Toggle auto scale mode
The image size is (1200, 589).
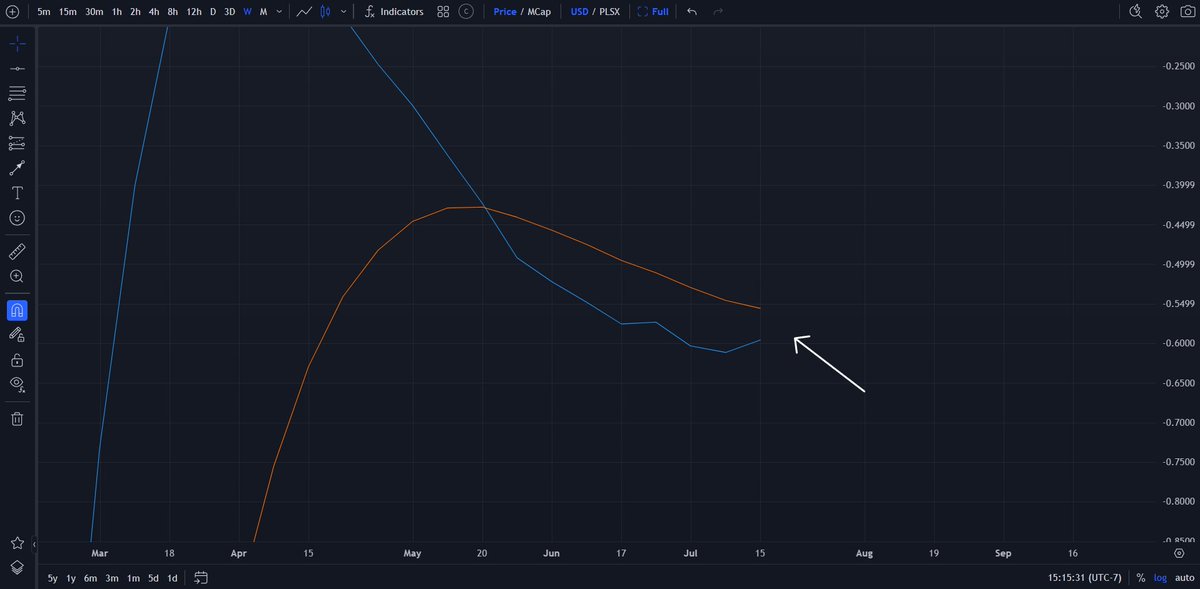coord(1184,578)
